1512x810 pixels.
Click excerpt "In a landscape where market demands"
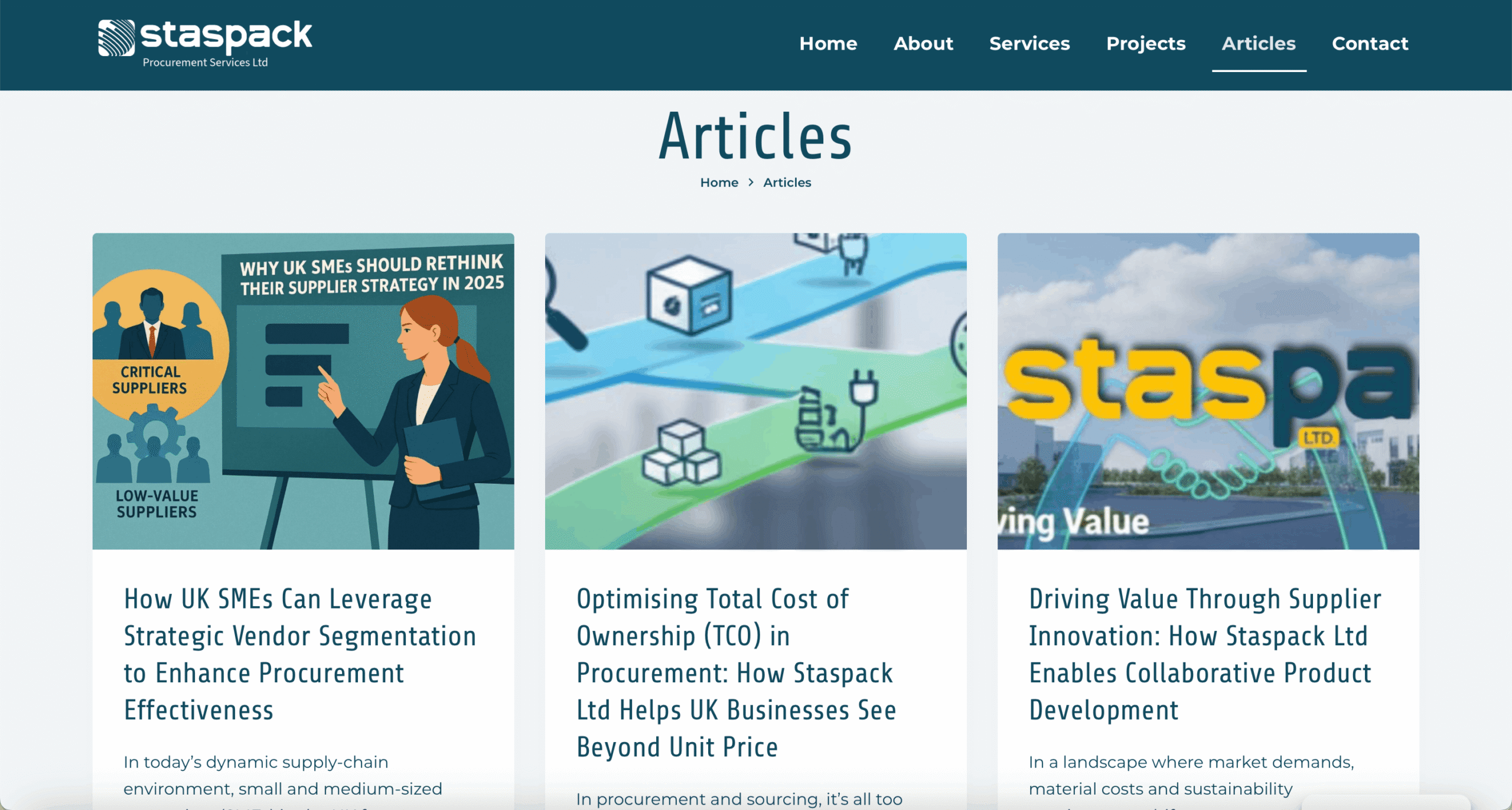click(1191, 780)
